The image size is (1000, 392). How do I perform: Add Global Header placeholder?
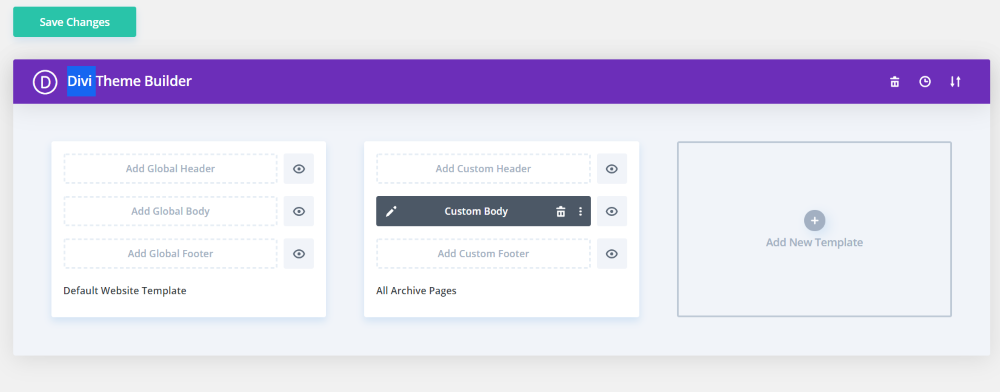click(170, 169)
